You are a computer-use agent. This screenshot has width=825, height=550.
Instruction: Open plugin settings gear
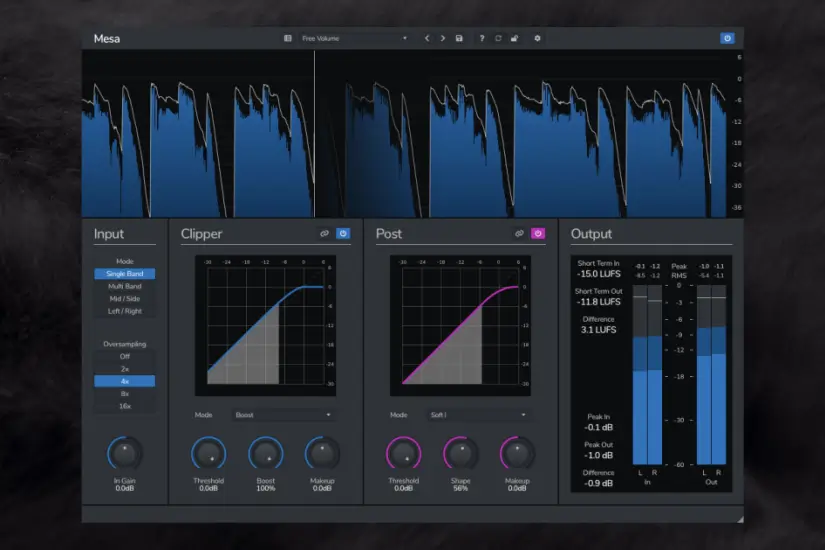pyautogui.click(x=537, y=38)
